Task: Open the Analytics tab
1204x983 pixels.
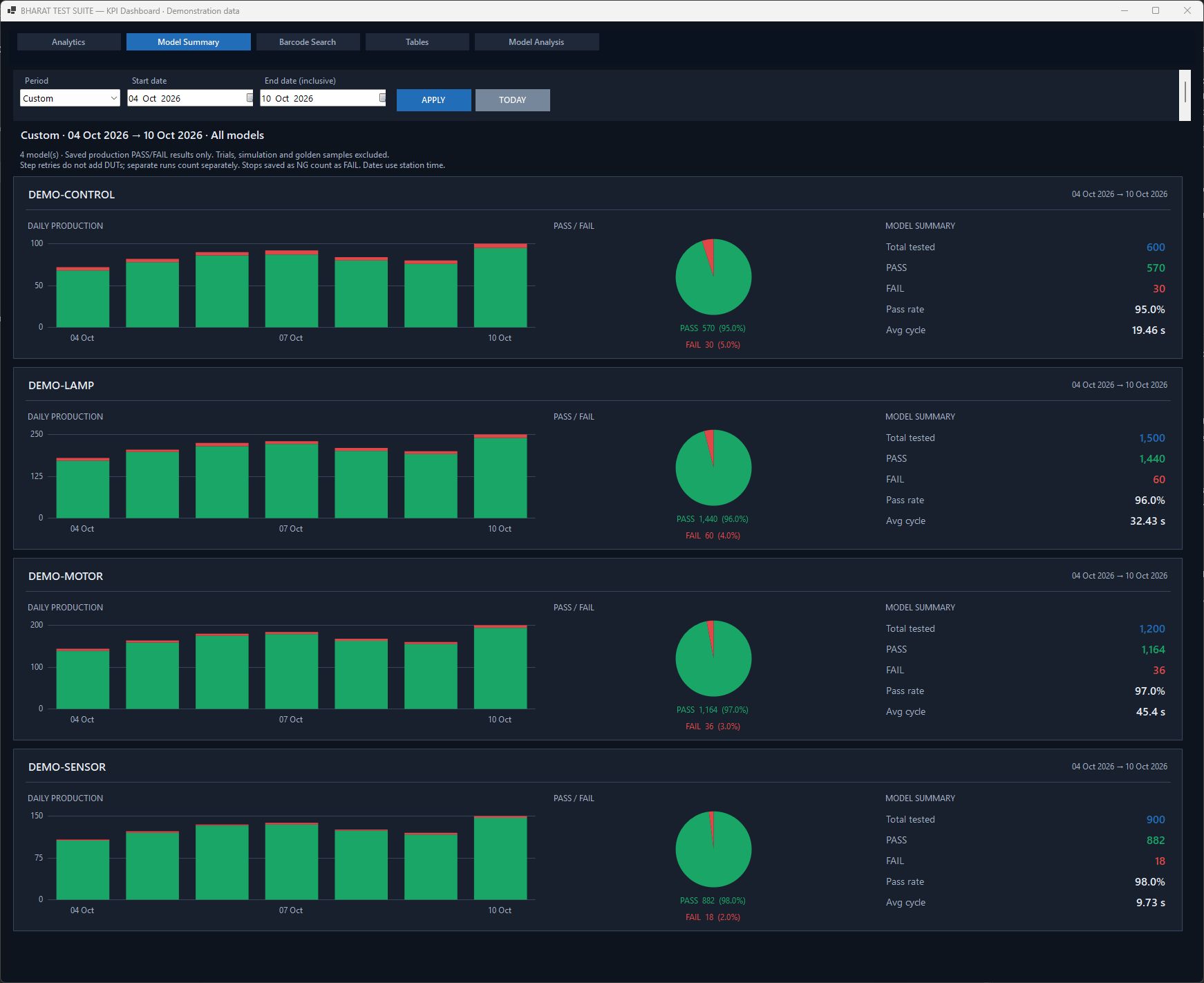Action: click(x=68, y=42)
